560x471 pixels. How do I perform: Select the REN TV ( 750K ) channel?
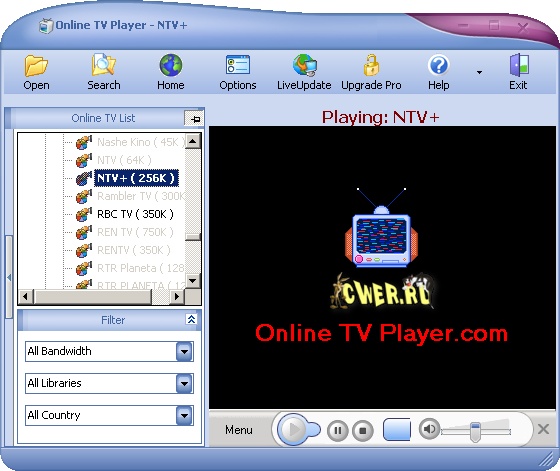tap(135, 232)
